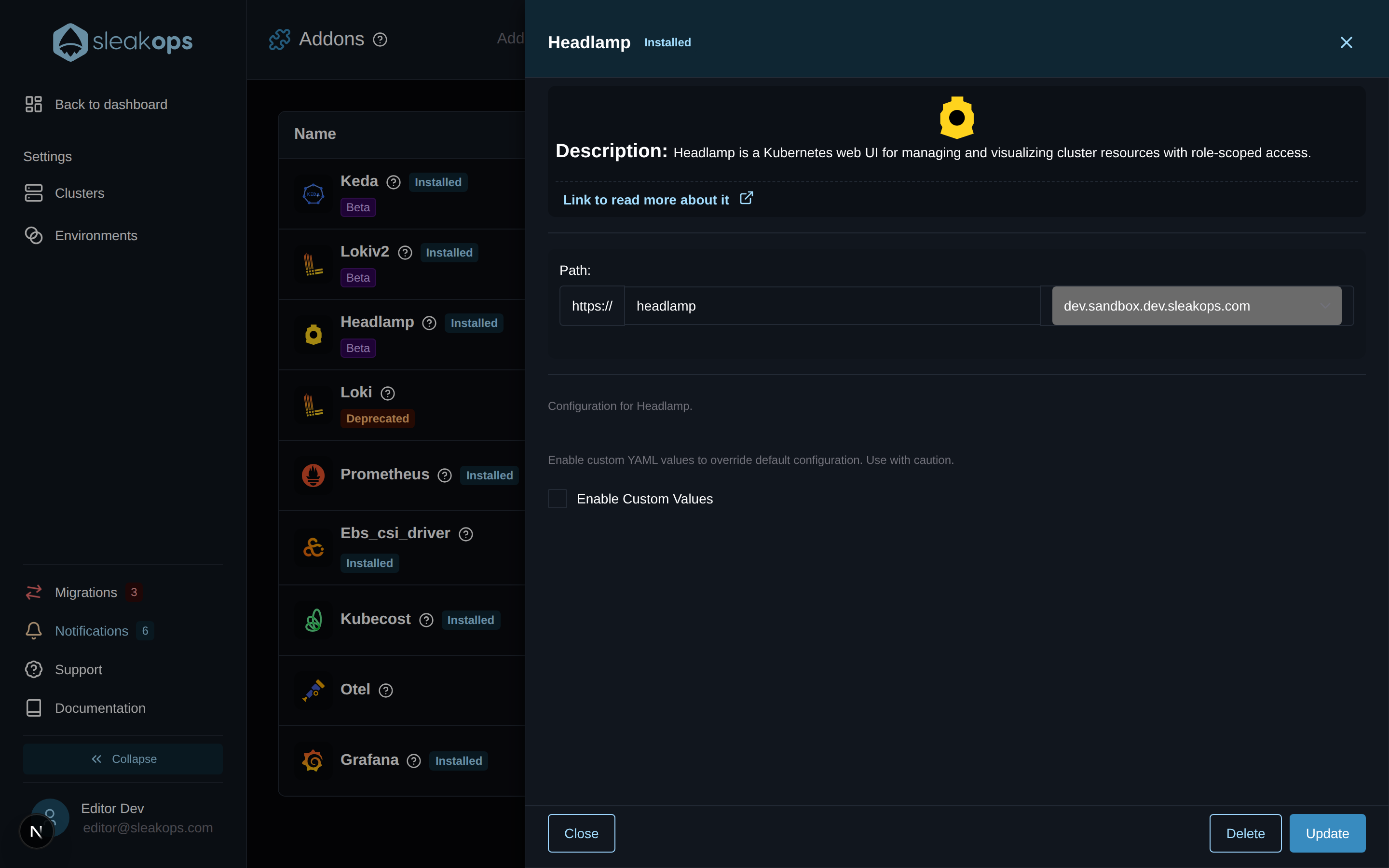Click the external link icon

(746, 198)
